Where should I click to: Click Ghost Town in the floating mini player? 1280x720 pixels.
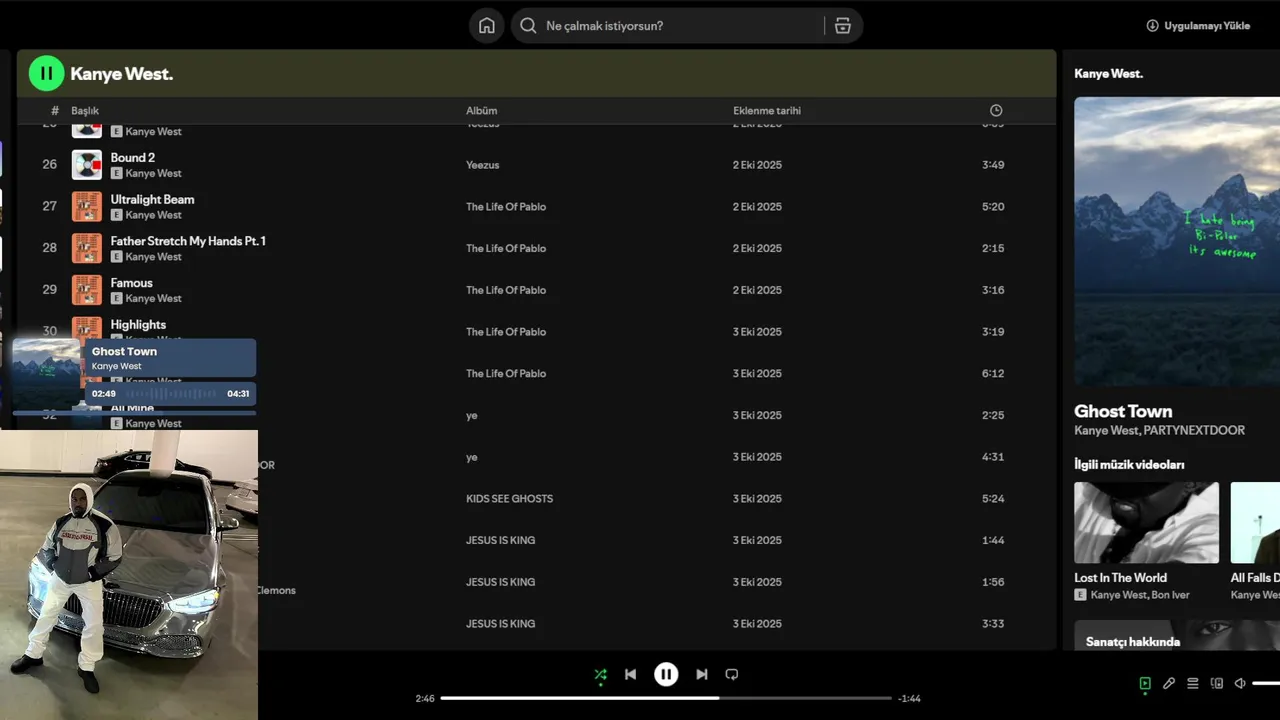pos(124,352)
